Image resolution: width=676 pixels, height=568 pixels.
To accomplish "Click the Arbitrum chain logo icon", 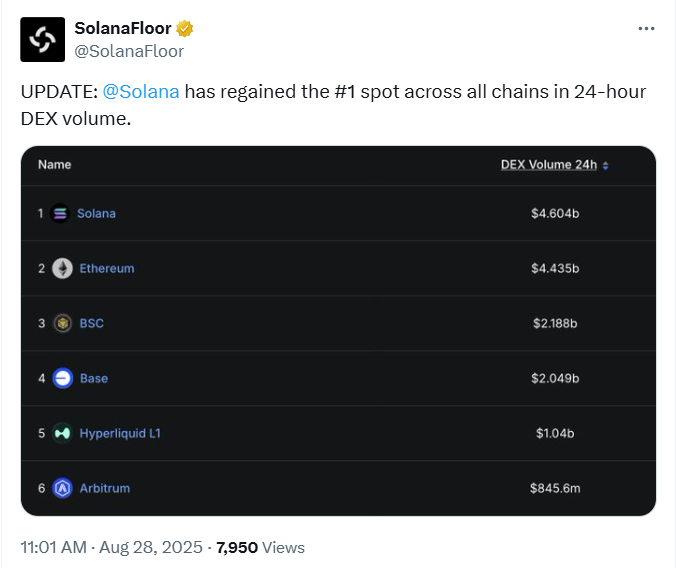I will tap(63, 488).
